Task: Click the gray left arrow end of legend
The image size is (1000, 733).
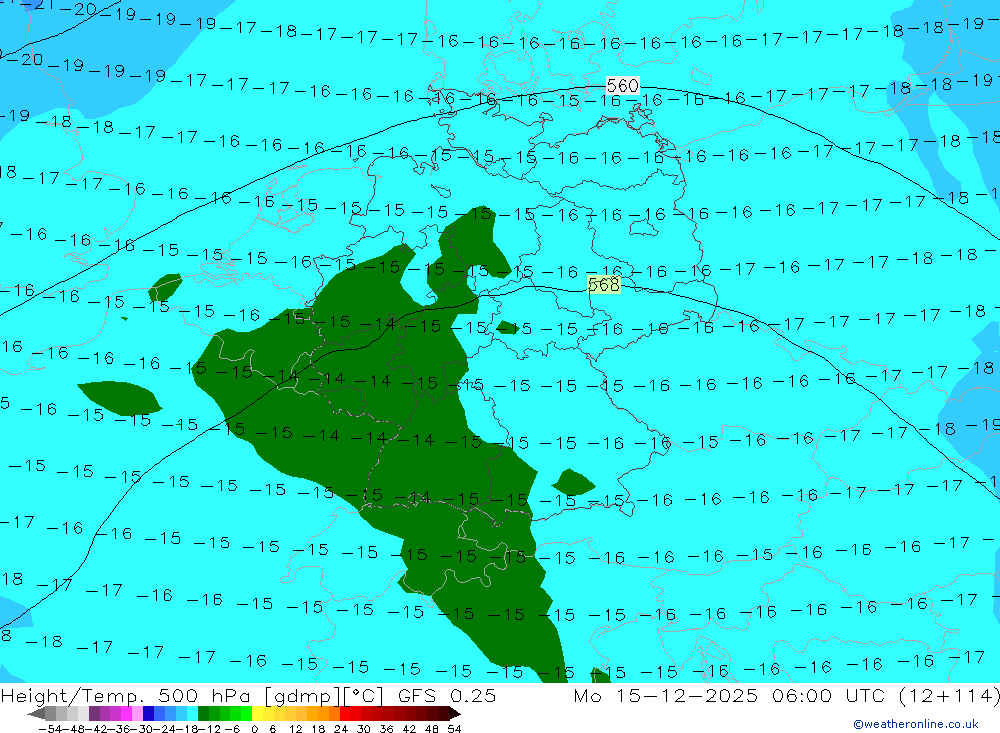Action: point(36,714)
